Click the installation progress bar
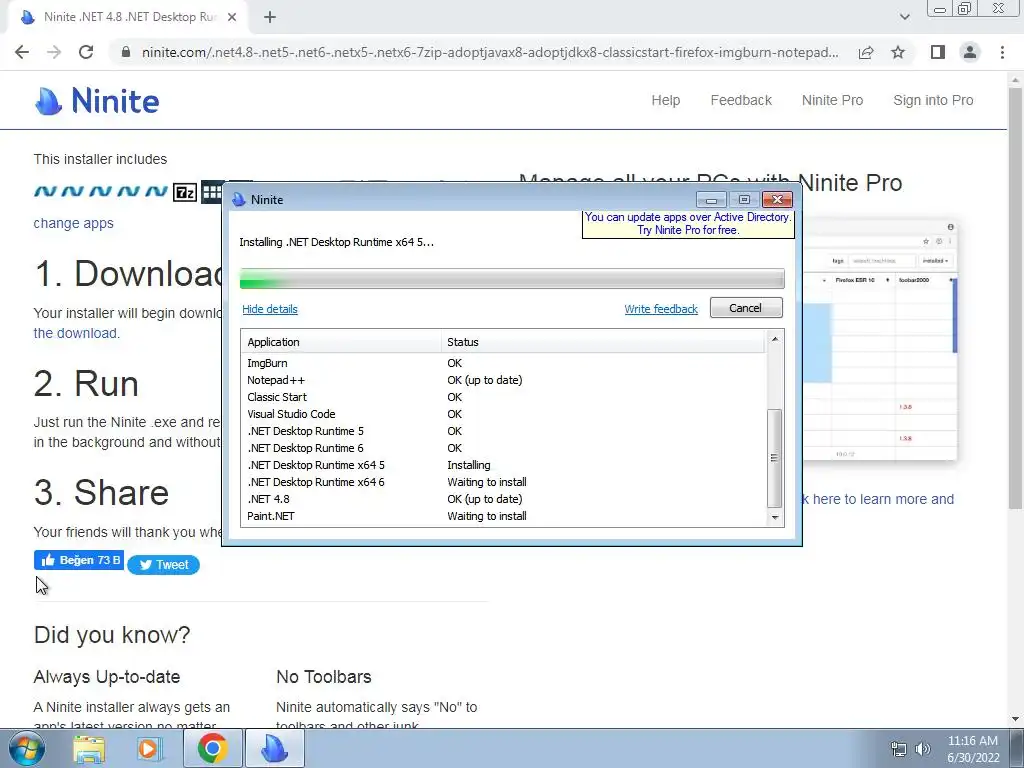Screen dimensions: 1024x768 pos(512,279)
